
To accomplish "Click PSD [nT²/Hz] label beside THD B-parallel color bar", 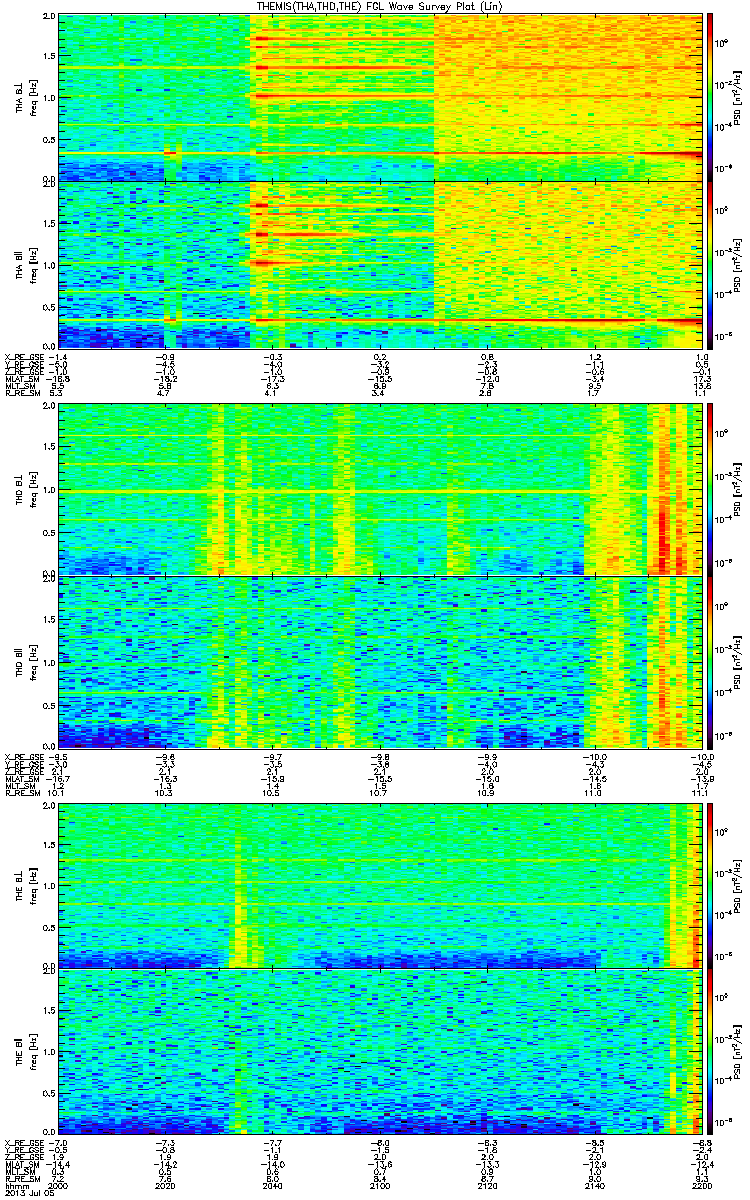I will click(738, 662).
